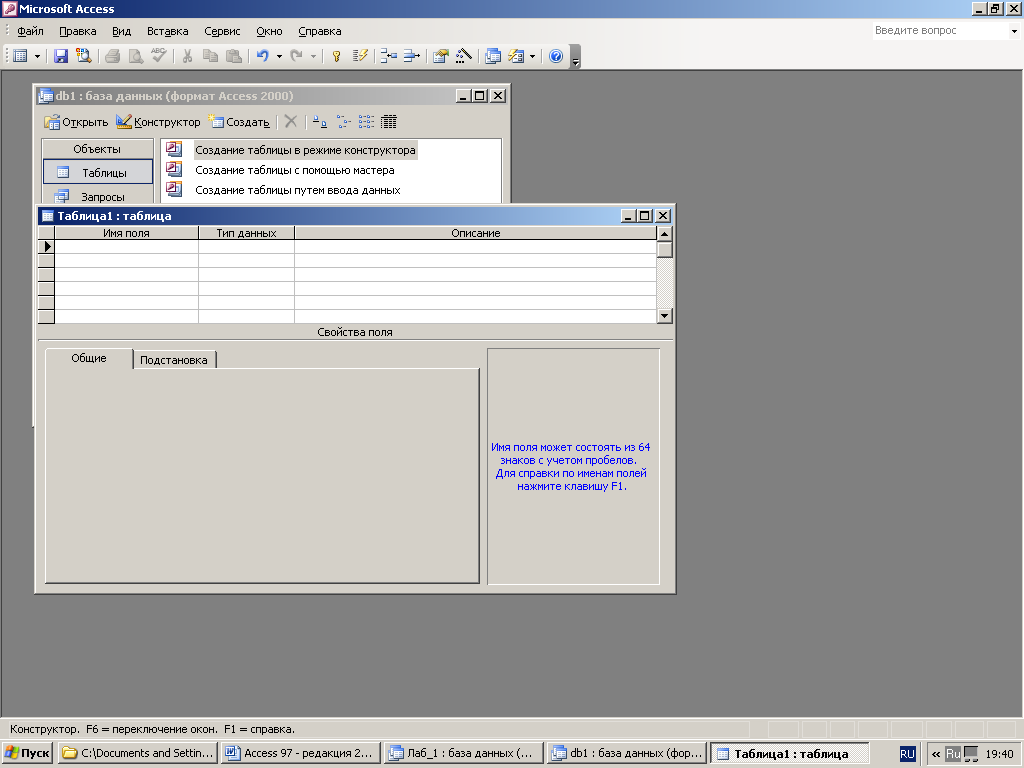The height and width of the screenshot is (768, 1024).
Task: Click the Properties icon in toolbar
Action: [x=441, y=56]
